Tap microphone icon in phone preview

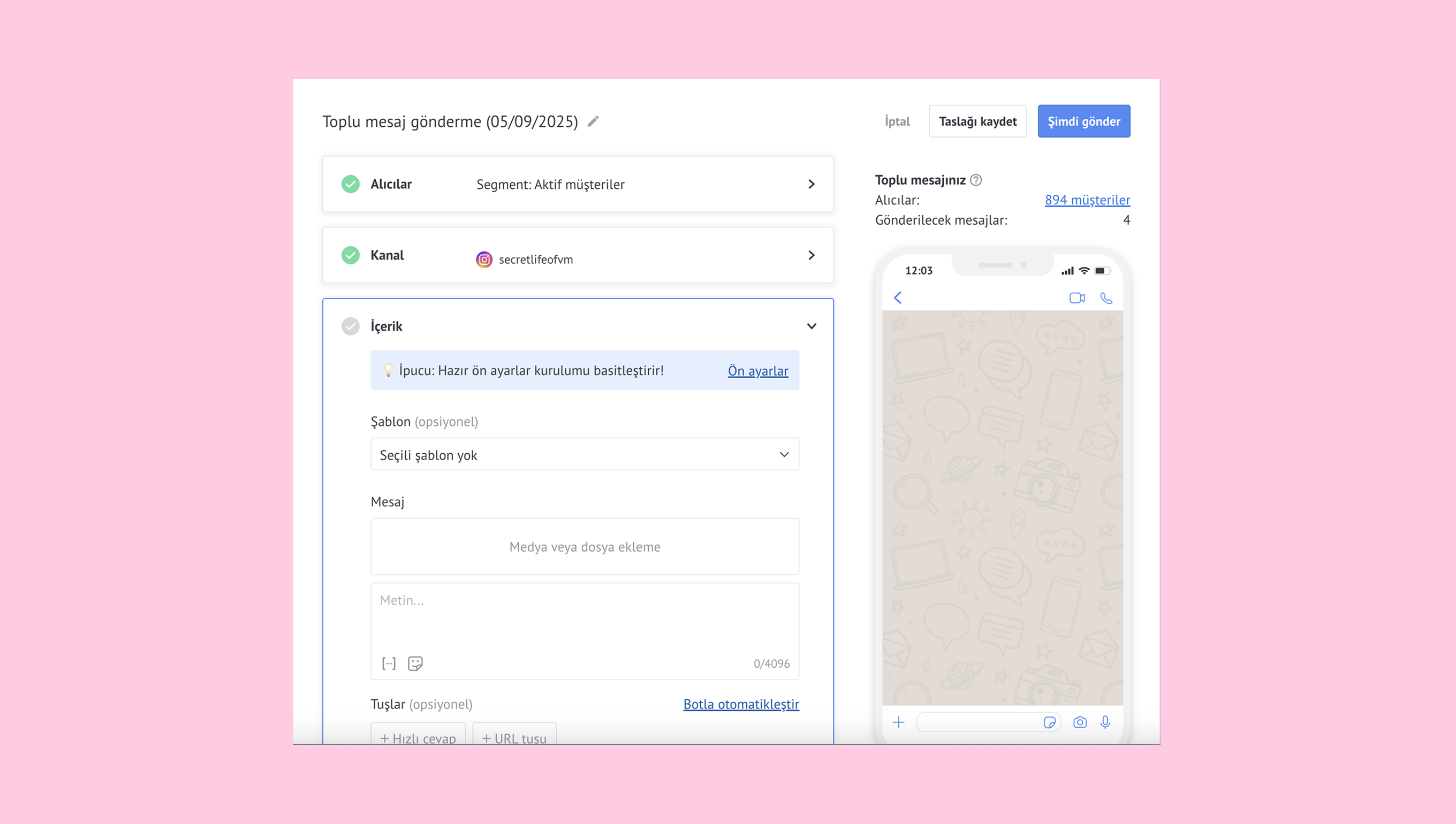click(x=1105, y=722)
